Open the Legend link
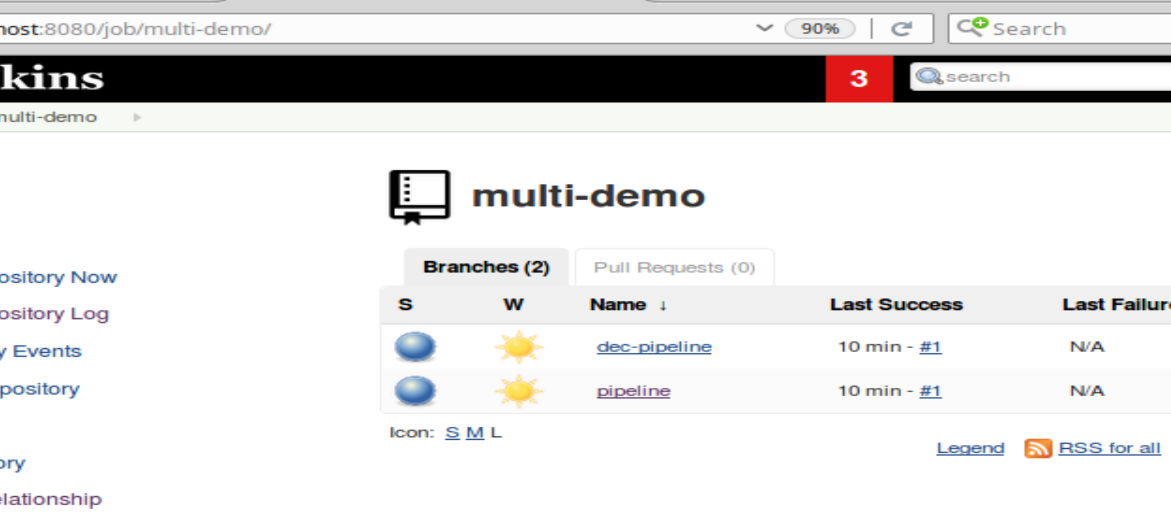This screenshot has height=523, width=1171. (970, 448)
